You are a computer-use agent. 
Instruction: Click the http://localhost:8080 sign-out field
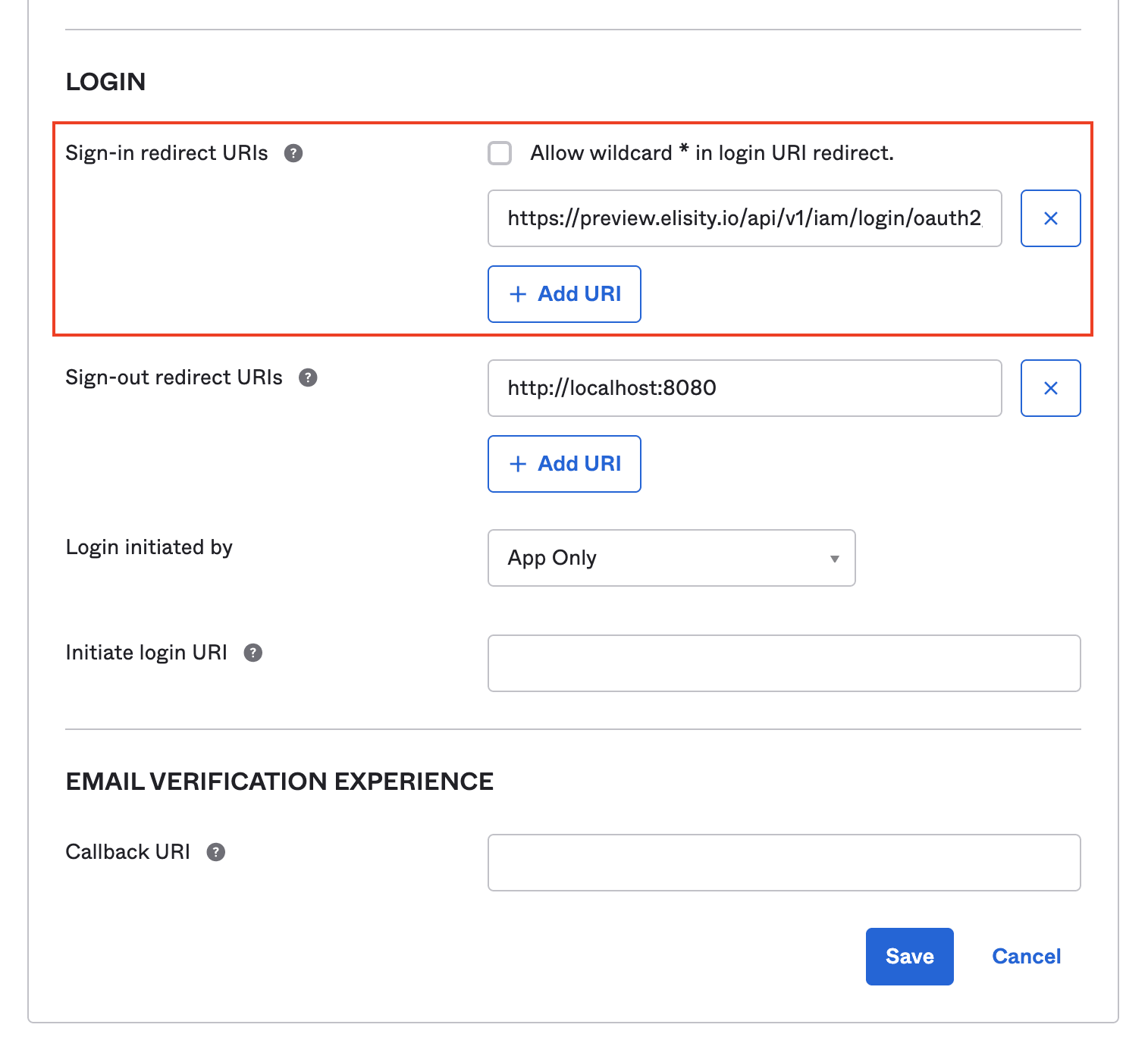coord(744,388)
